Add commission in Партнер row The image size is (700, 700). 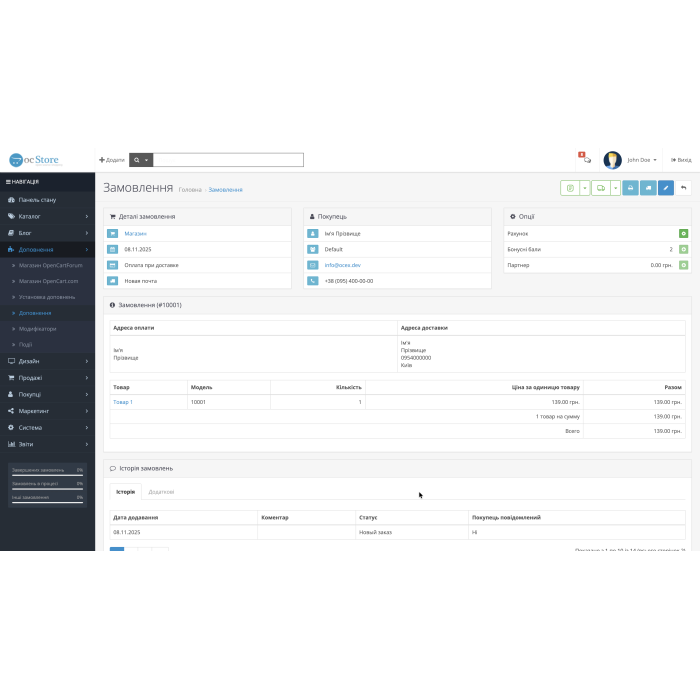[x=683, y=265]
